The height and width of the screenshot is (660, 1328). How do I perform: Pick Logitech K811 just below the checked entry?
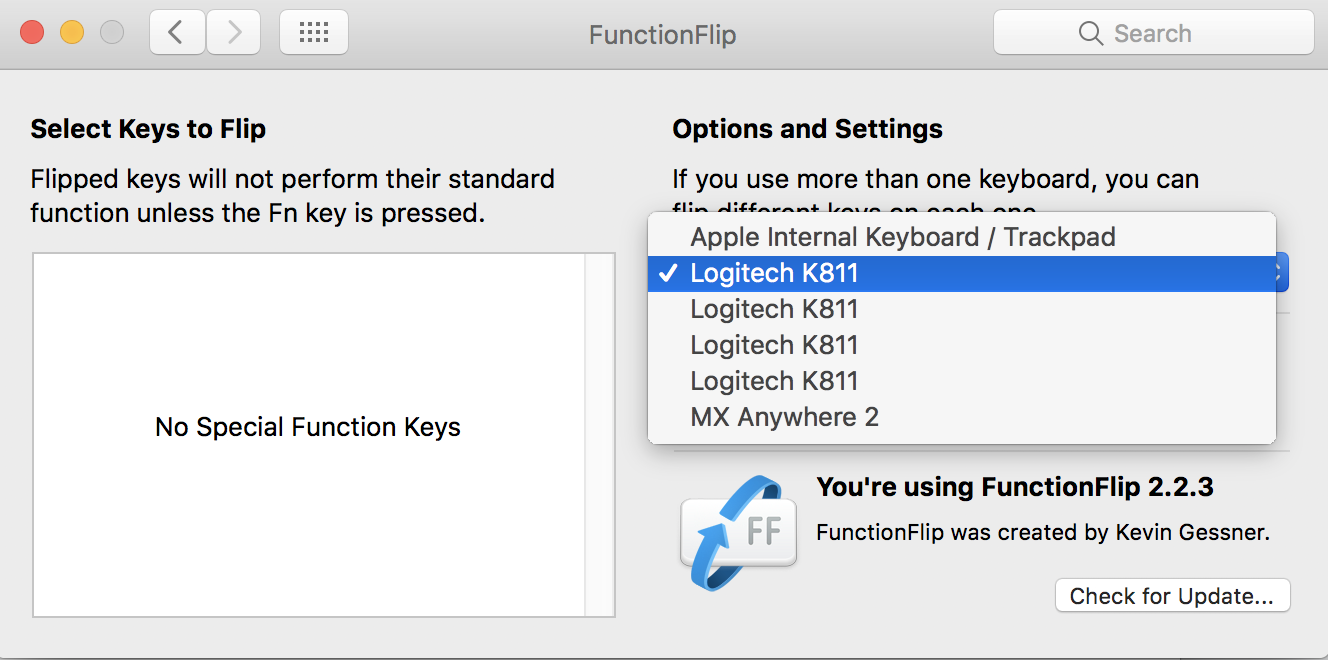[774, 309]
